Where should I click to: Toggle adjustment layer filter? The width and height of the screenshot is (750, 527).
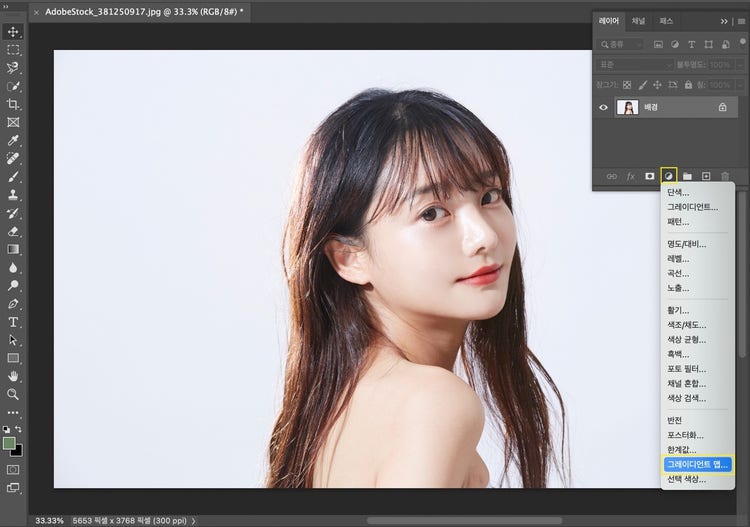675,44
